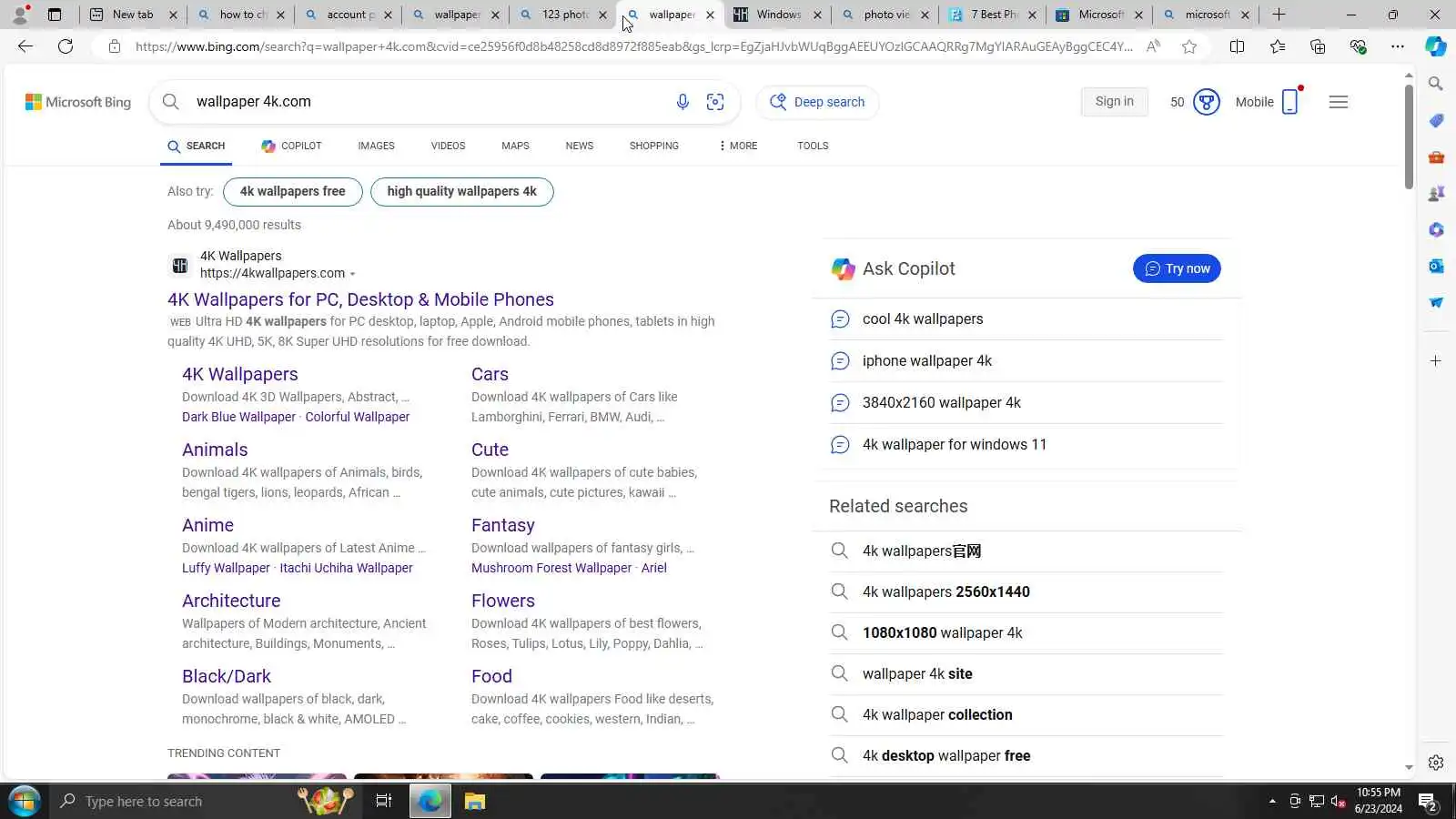The width and height of the screenshot is (1456, 819).
Task: Open split screen view
Action: [x=1237, y=46]
